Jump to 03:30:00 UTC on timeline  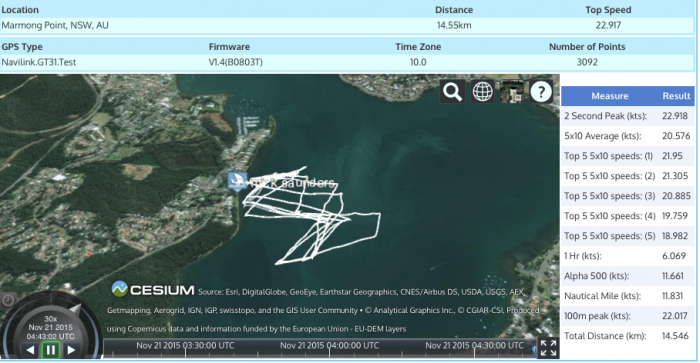185,346
